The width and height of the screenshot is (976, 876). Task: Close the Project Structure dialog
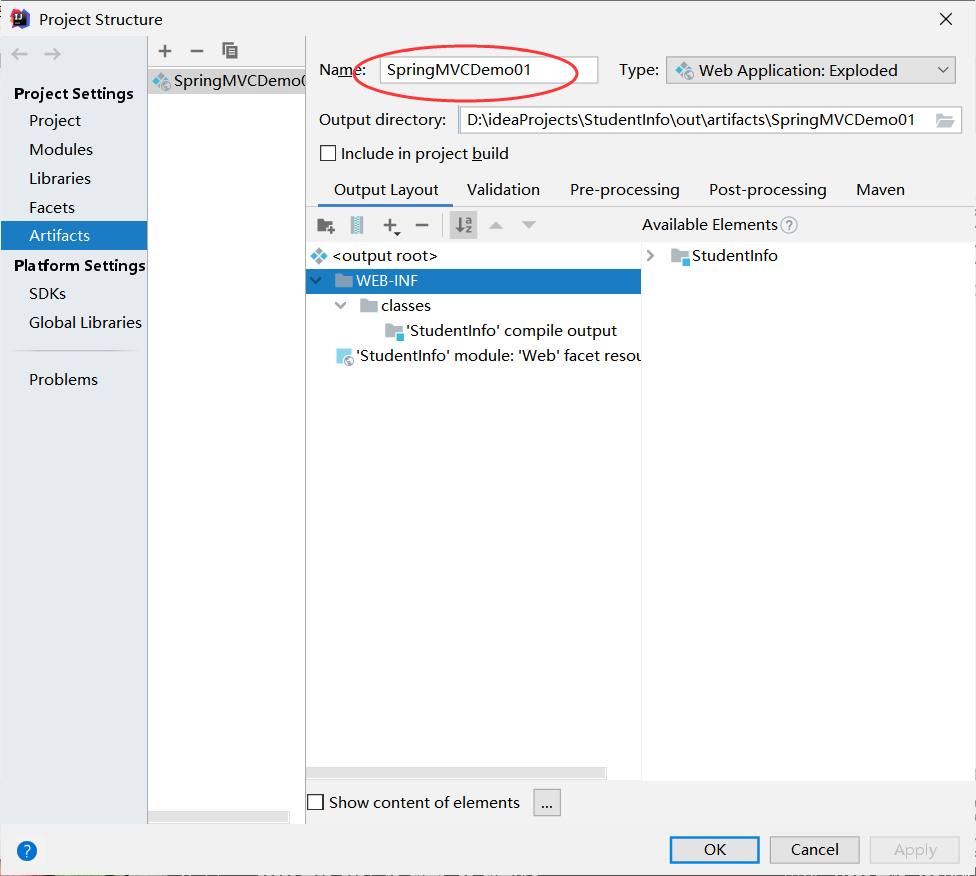point(946,19)
